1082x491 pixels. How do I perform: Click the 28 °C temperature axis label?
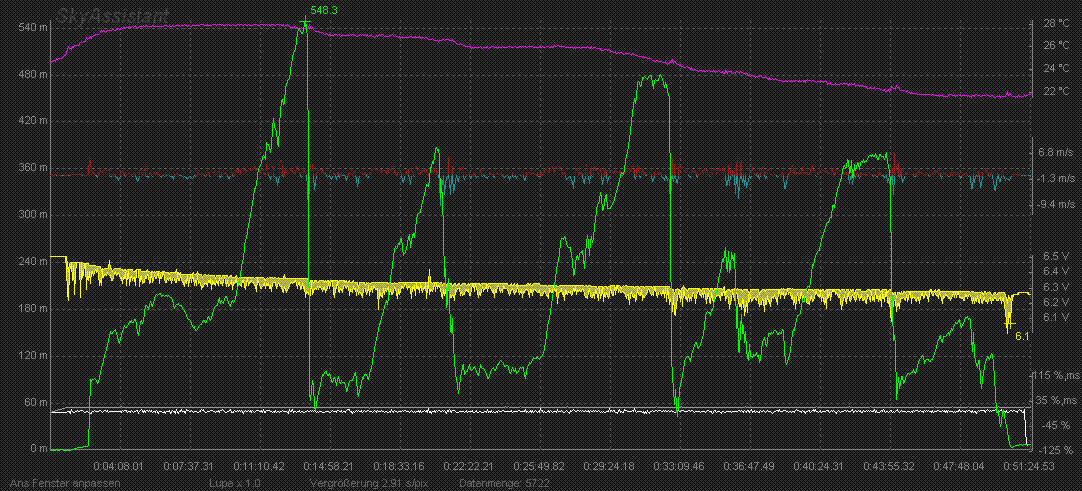(x=1056, y=23)
